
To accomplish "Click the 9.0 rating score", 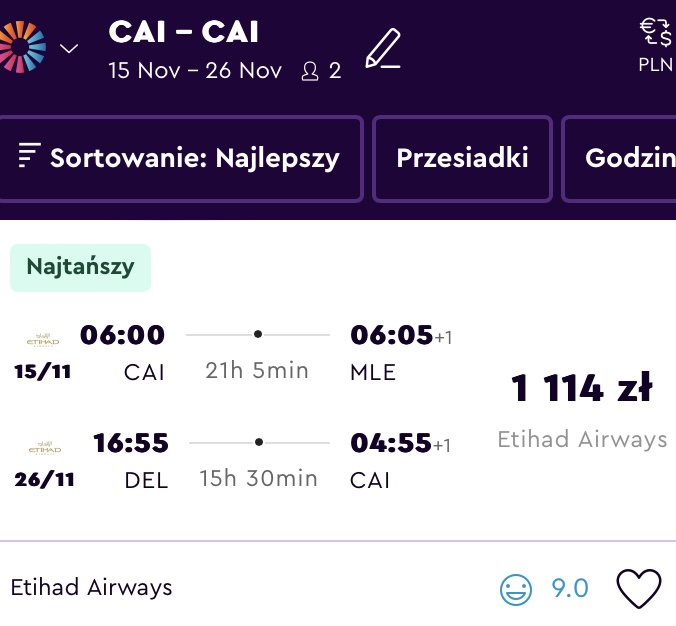I will point(570,588).
